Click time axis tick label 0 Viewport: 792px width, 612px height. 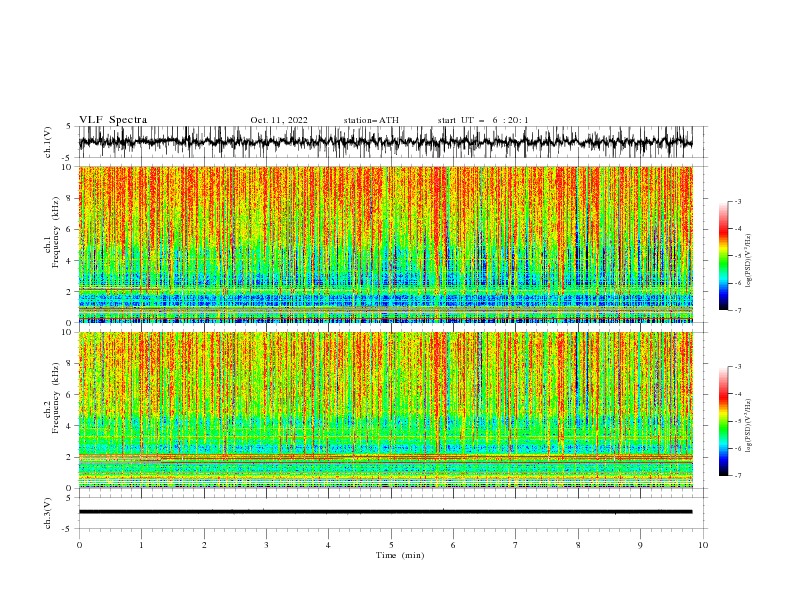79,545
